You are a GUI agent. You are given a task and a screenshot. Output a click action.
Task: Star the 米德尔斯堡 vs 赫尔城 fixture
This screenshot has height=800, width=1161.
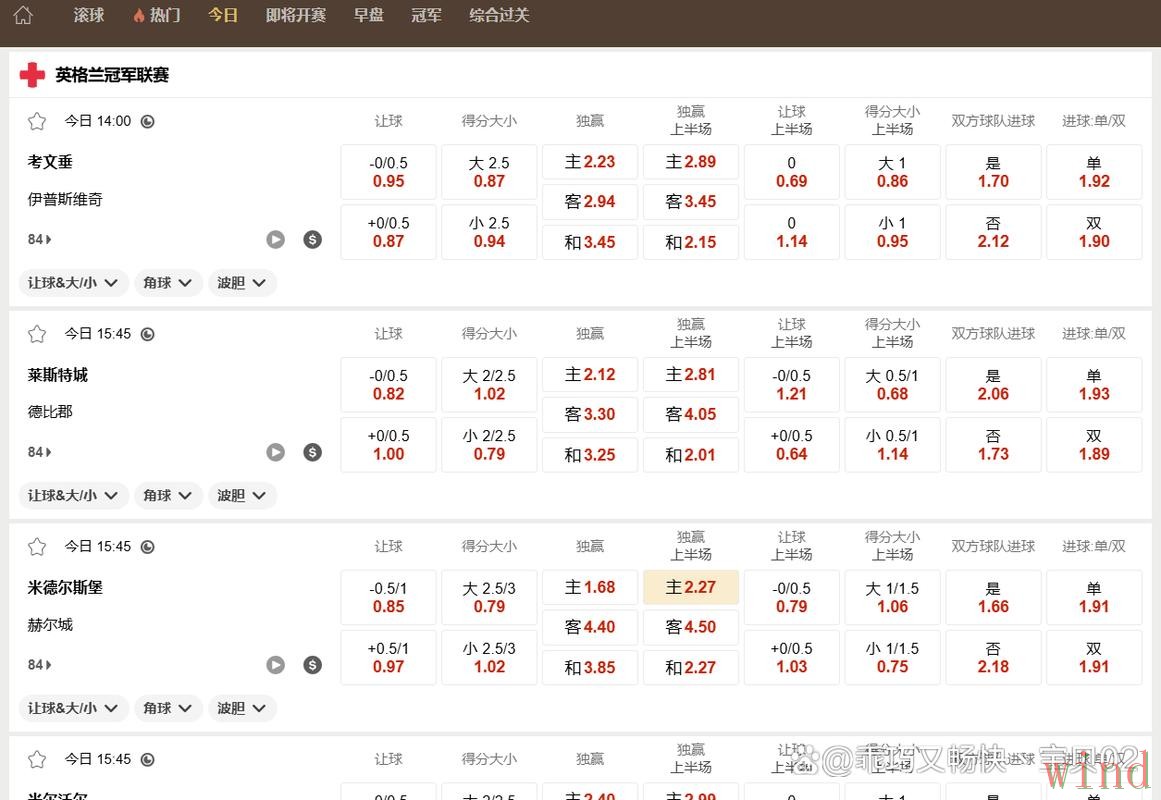coord(37,547)
